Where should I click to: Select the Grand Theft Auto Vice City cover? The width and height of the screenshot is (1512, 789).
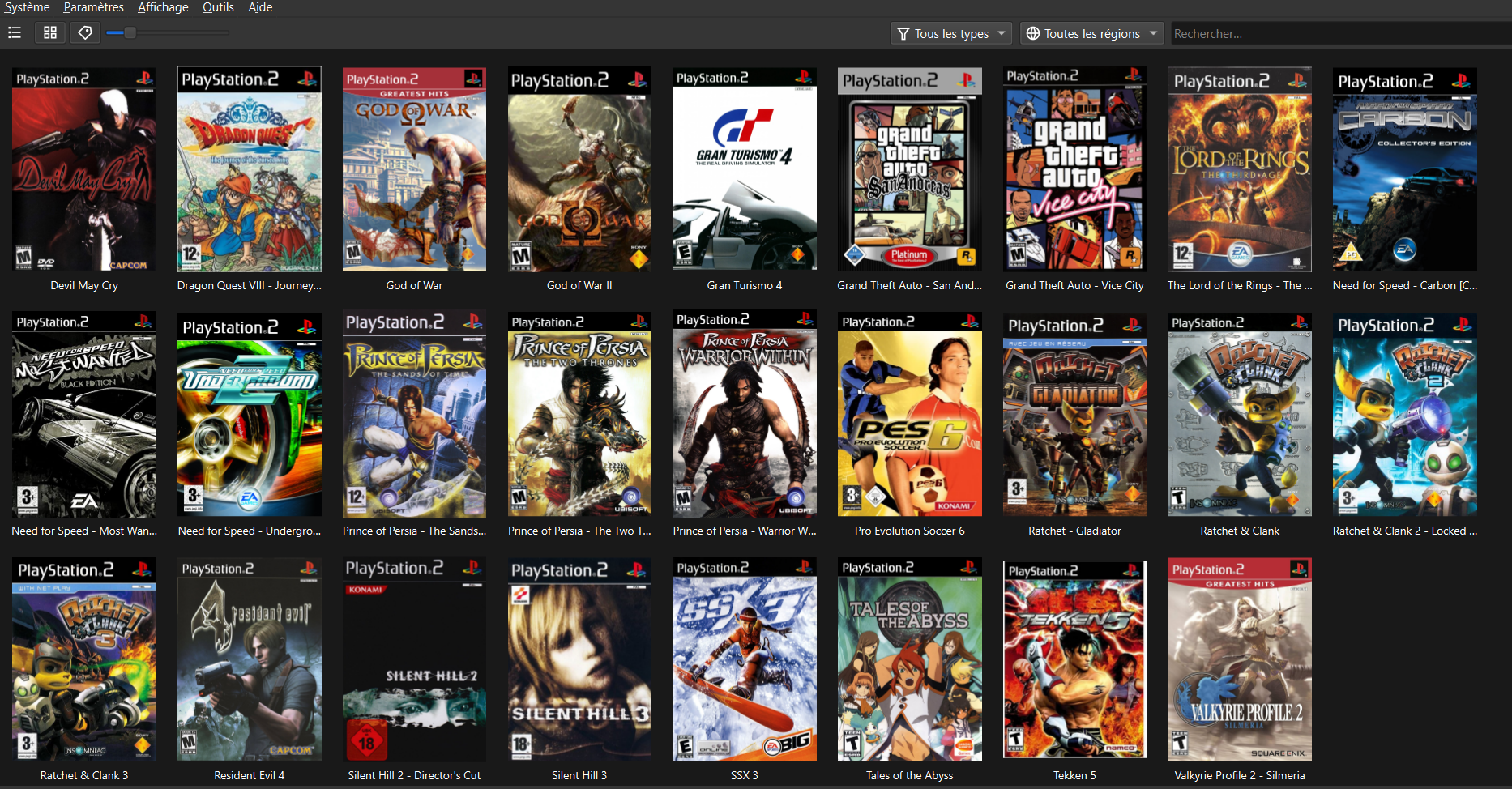point(1074,169)
